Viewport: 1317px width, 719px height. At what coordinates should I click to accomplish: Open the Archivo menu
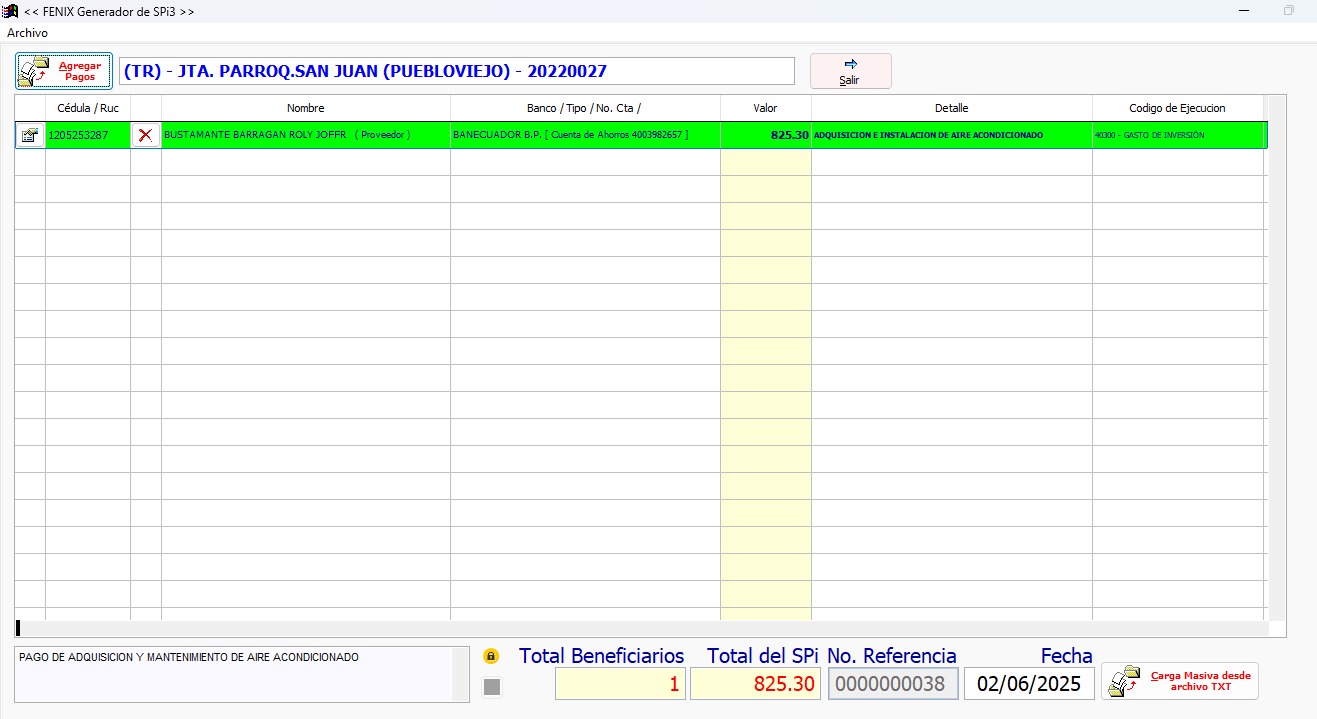[x=27, y=33]
